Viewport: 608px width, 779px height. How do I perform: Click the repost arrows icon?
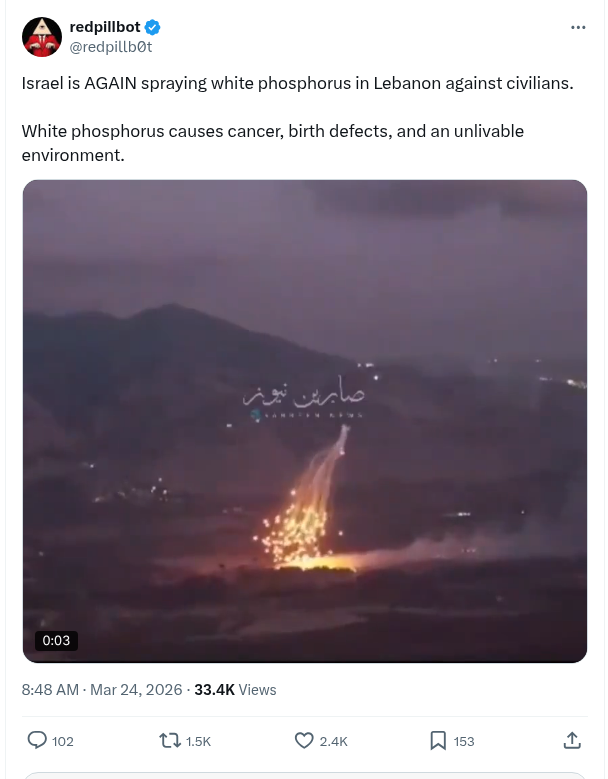pos(169,741)
